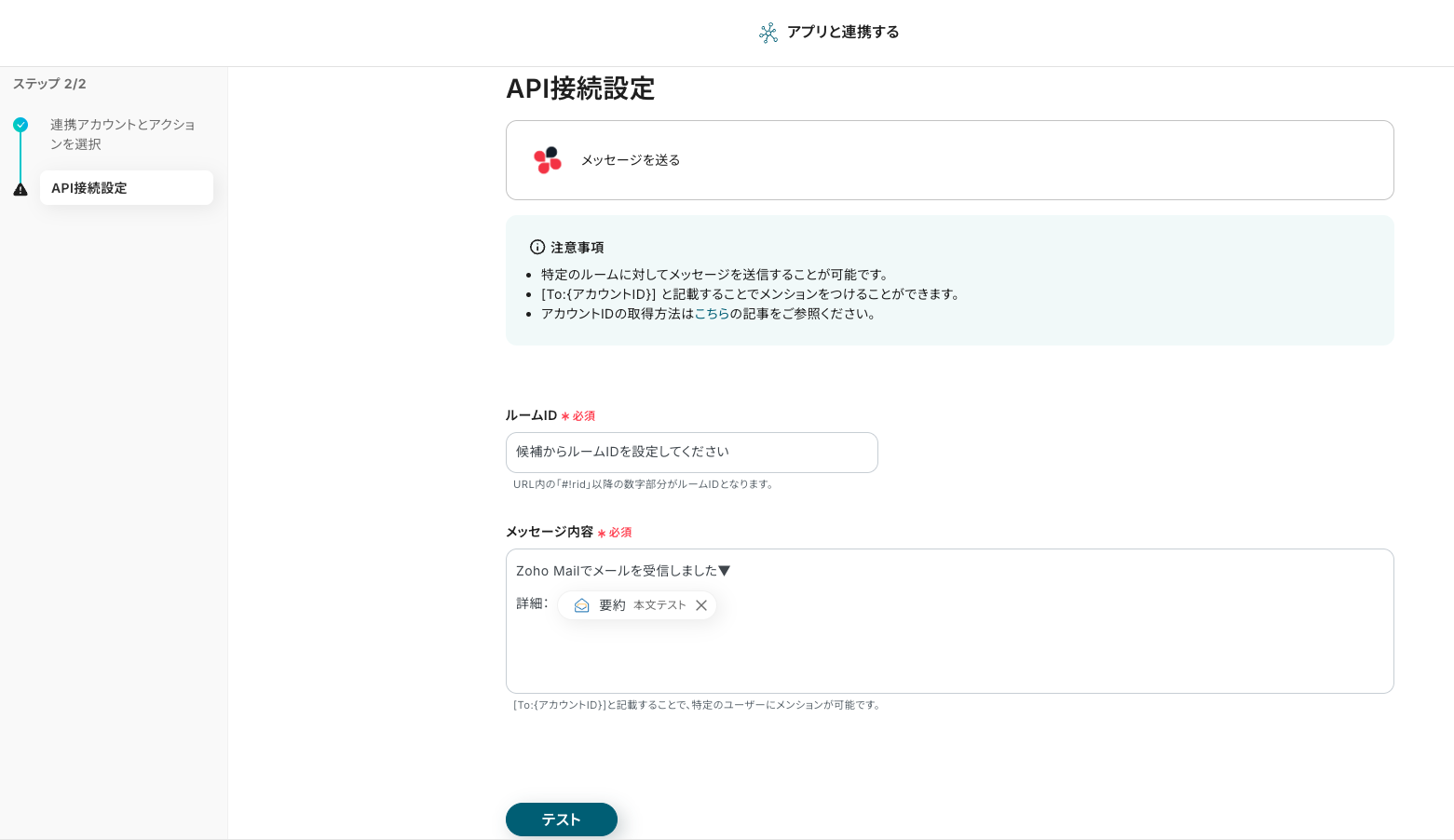Viewport: 1454px width, 840px height.
Task: Click the mail envelope icon in 要約 chip
Action: (582, 605)
